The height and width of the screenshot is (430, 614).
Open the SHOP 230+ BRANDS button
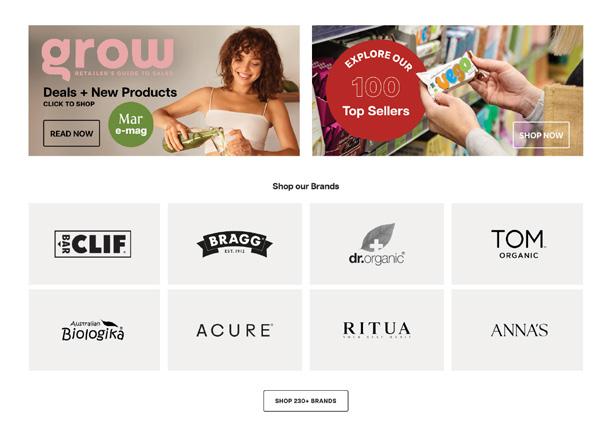(305, 401)
